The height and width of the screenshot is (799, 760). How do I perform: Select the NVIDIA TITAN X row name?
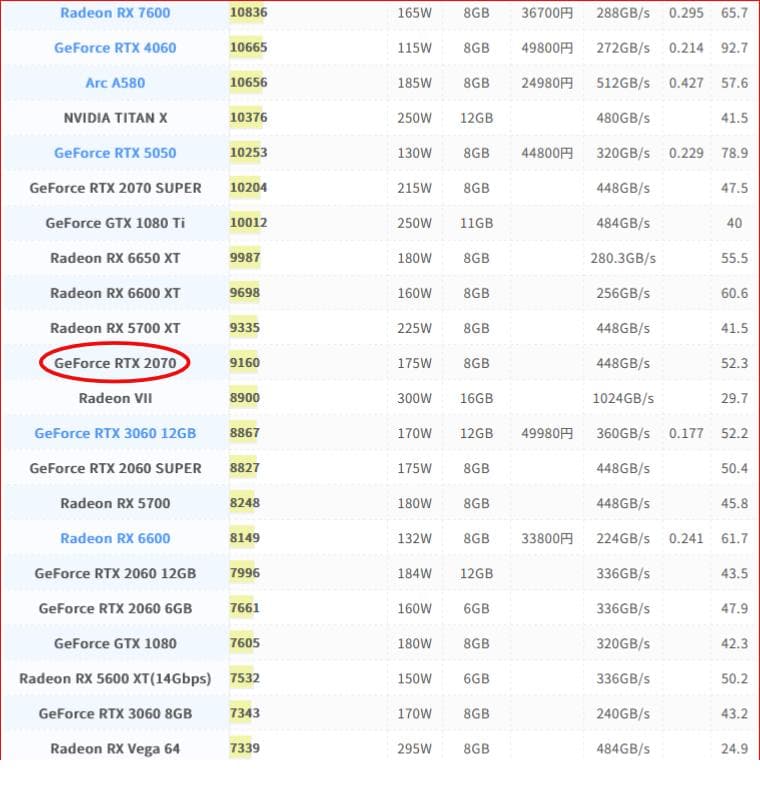pos(115,118)
